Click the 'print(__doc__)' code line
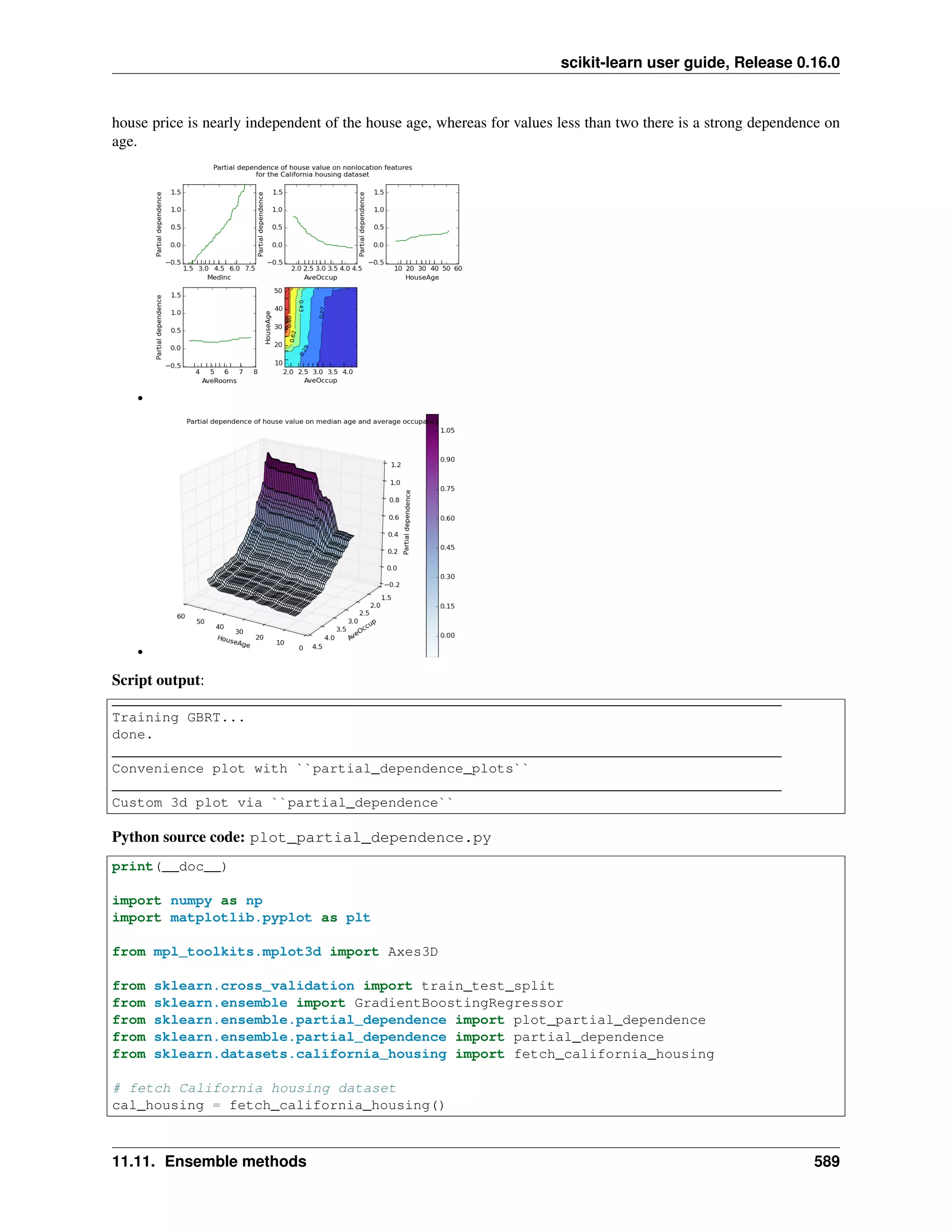Image resolution: width=952 pixels, height=1232 pixels. (169, 867)
